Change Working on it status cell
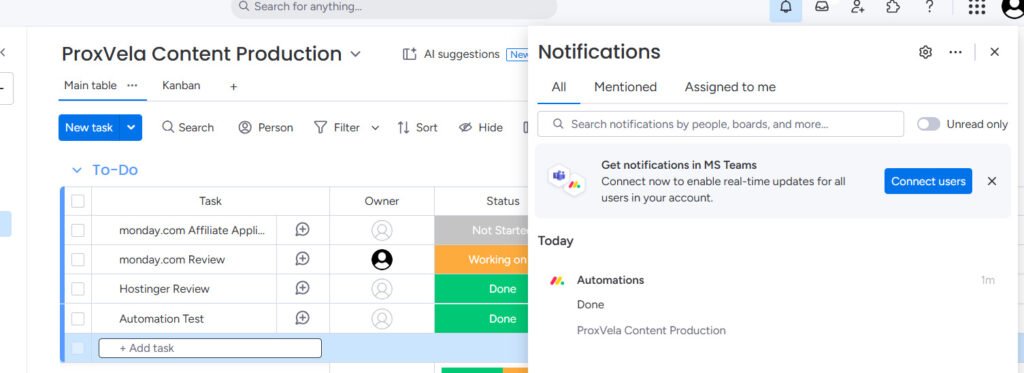The height and width of the screenshot is (373, 1024). (482, 260)
